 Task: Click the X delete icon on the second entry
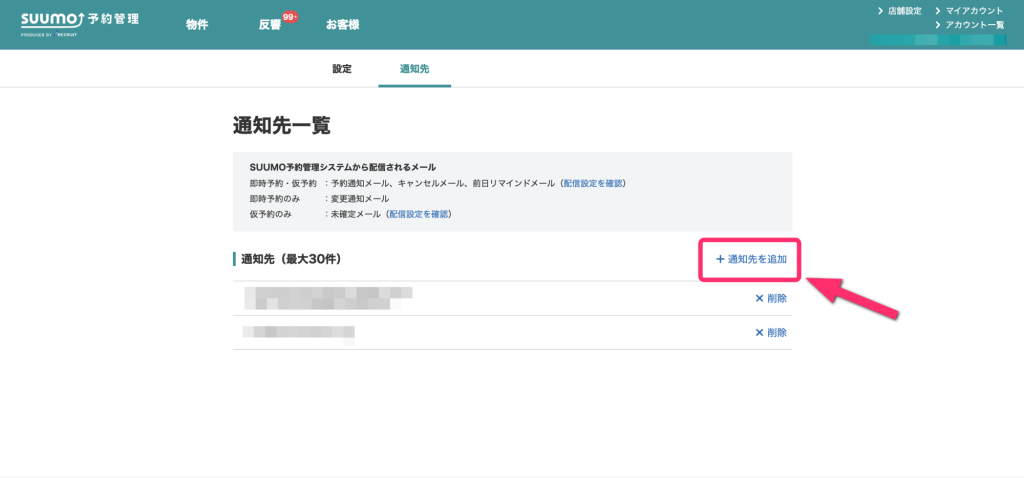[759, 332]
